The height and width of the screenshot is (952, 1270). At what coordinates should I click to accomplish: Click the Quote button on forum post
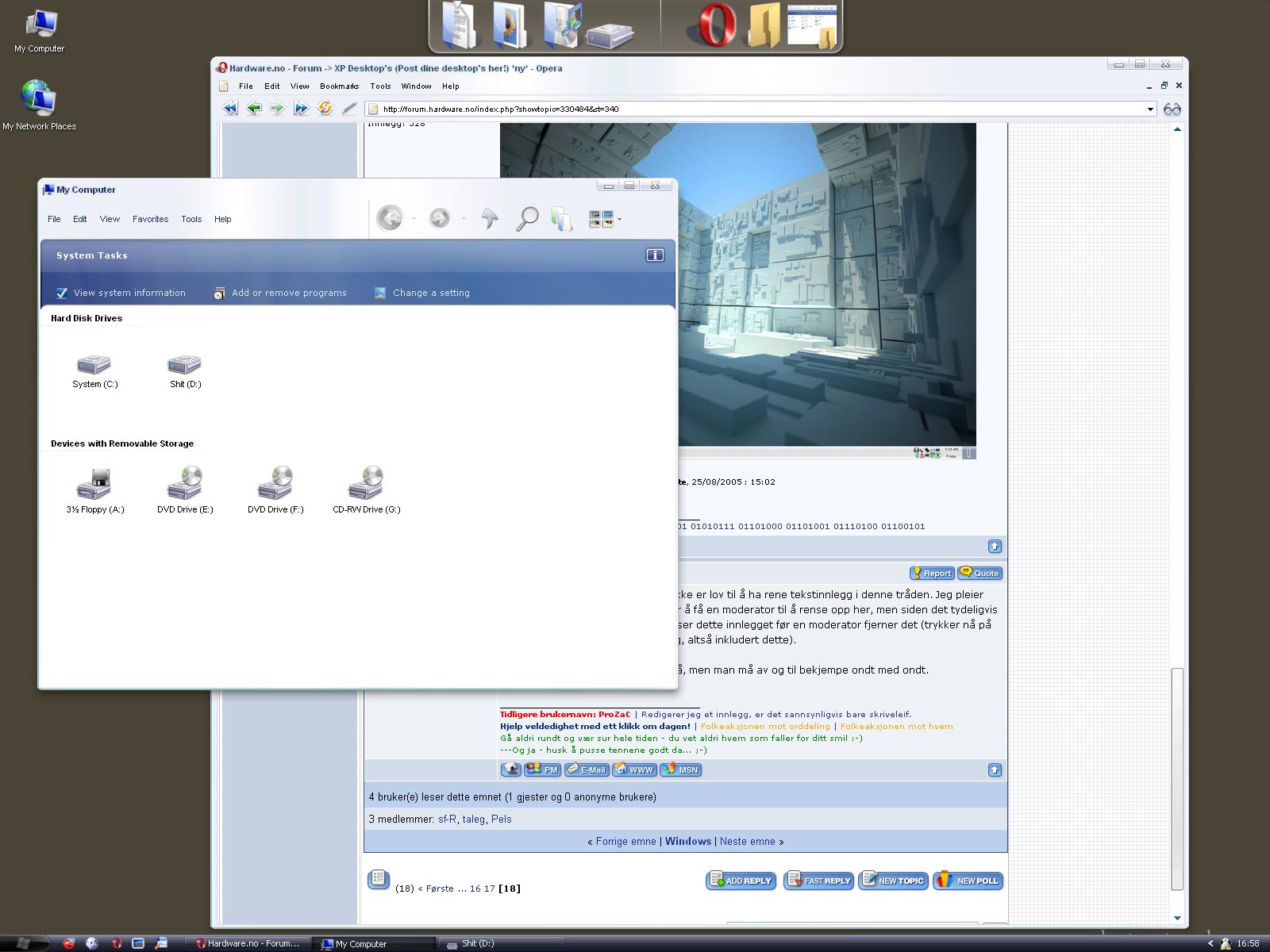(x=980, y=573)
